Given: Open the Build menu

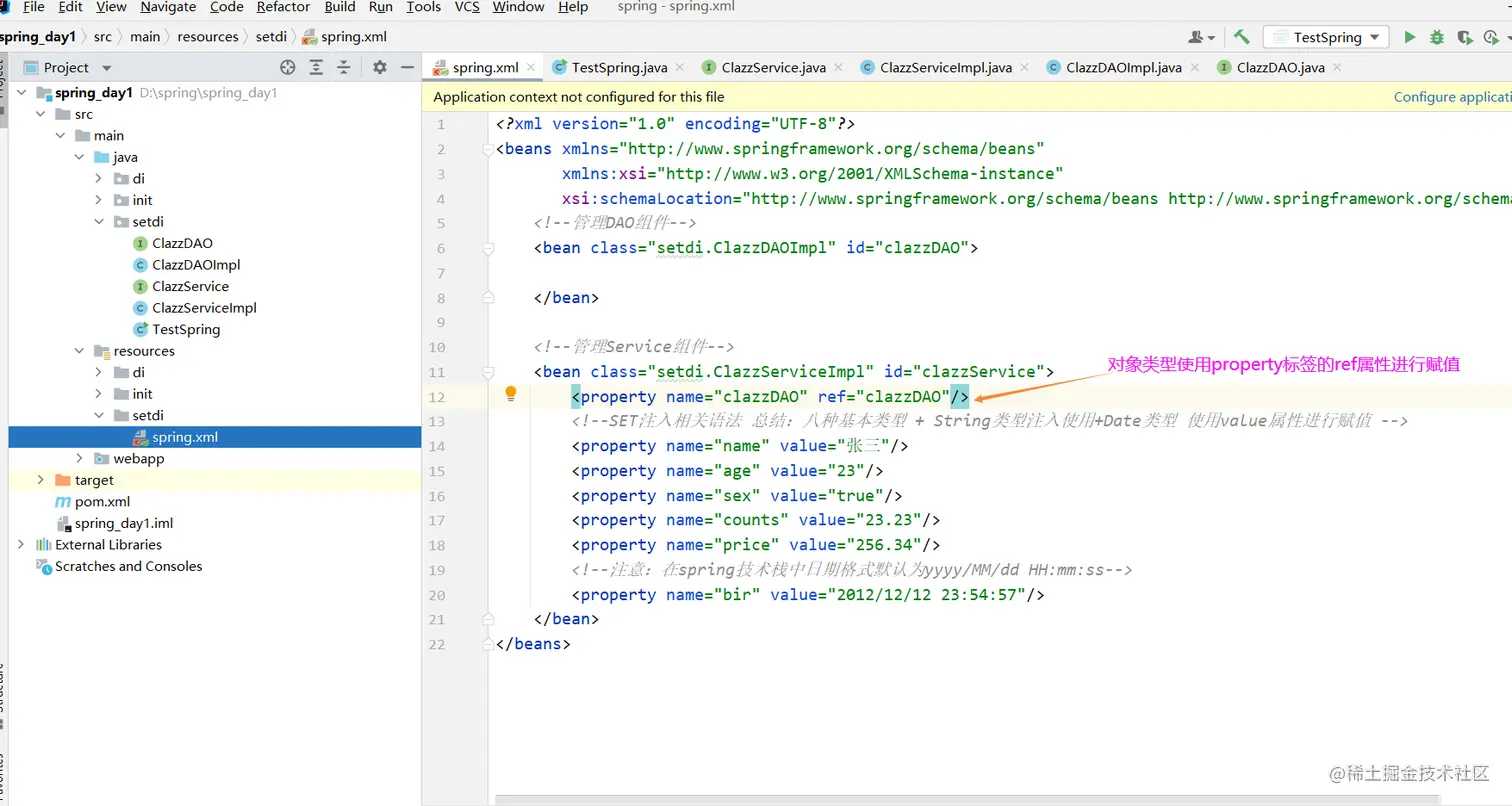Looking at the screenshot, I should click(x=340, y=7).
